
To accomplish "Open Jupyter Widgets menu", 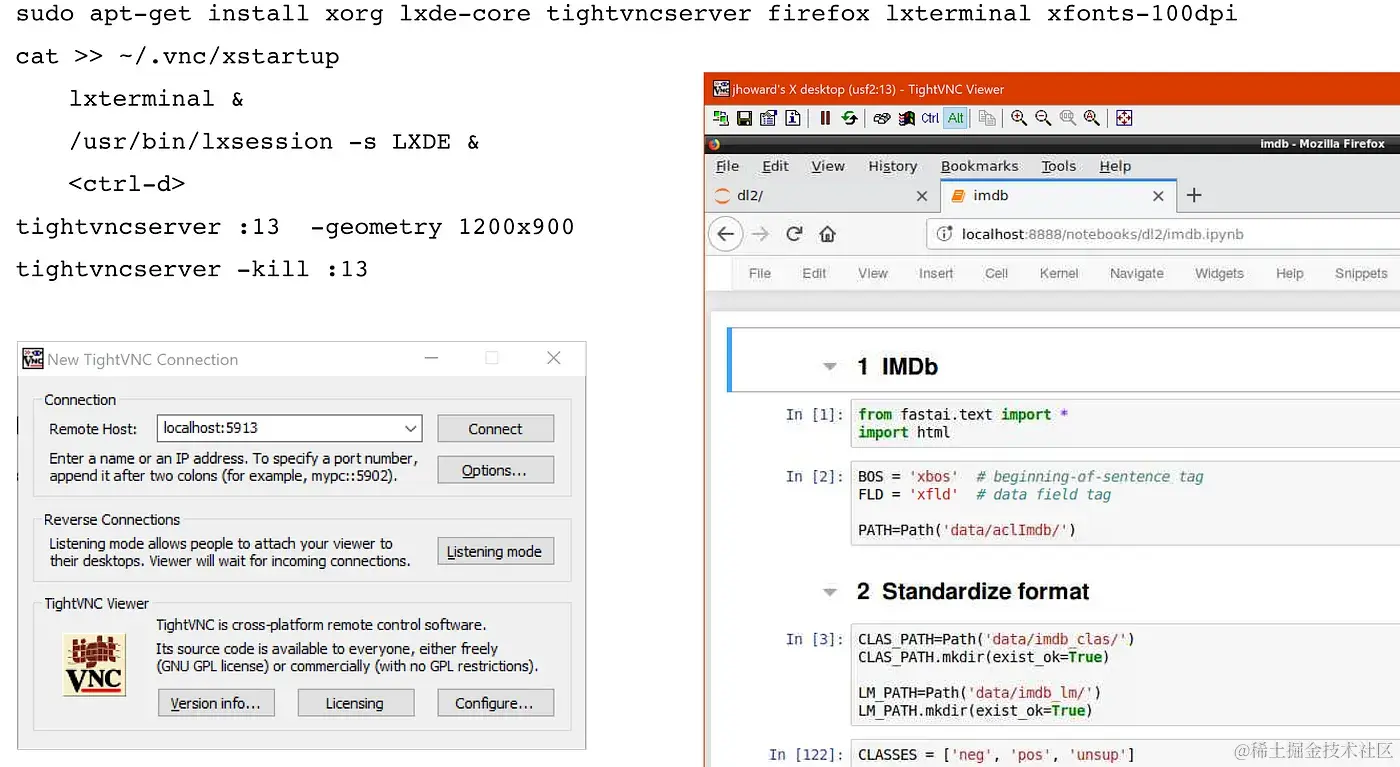I will (1220, 273).
